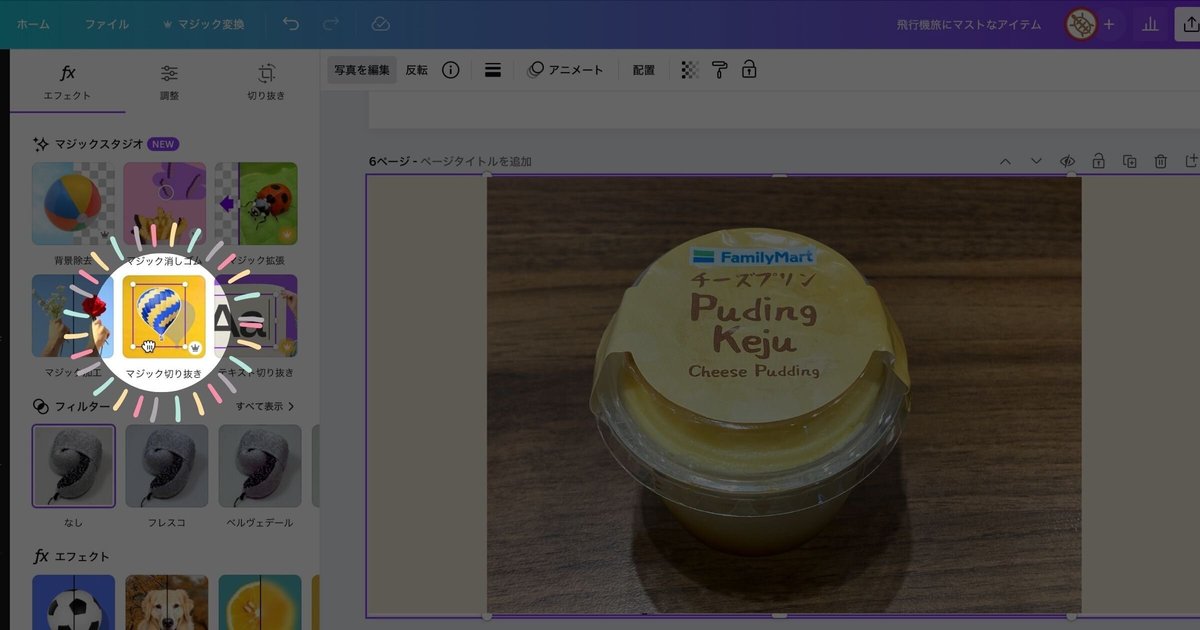Duplicate page 6
Image resolution: width=1200 pixels, height=630 pixels.
point(1129,161)
